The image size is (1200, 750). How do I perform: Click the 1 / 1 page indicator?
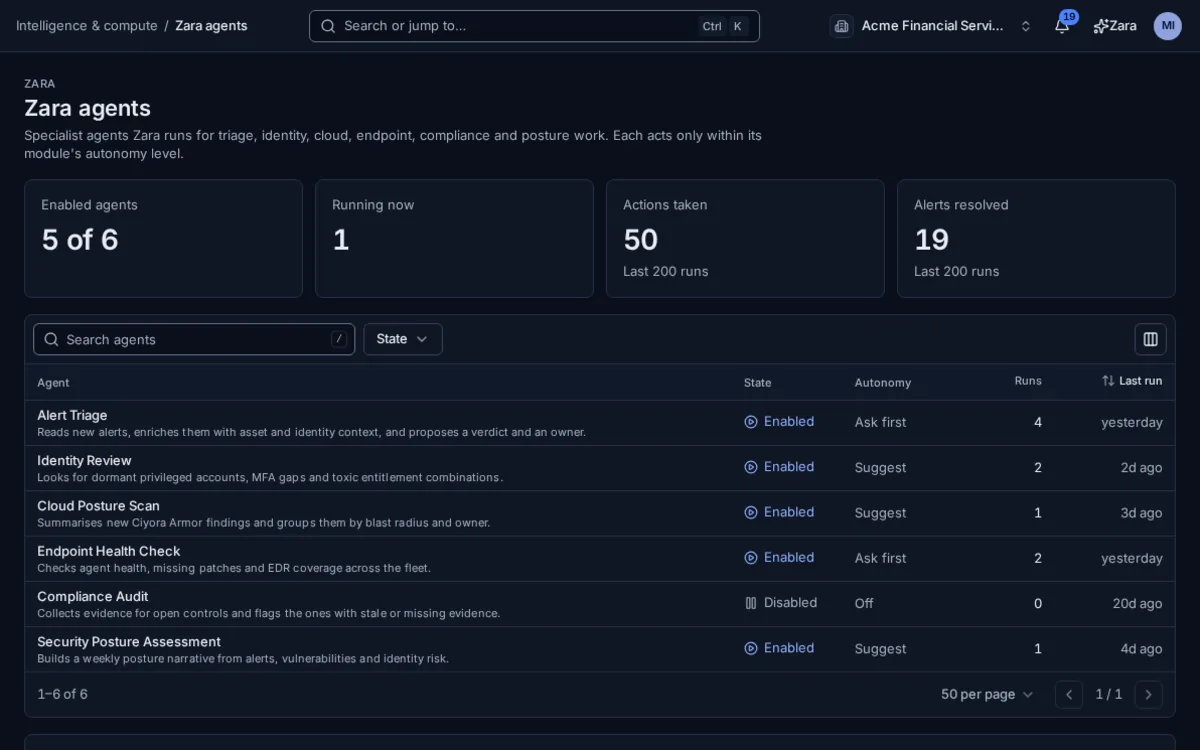coord(1108,694)
